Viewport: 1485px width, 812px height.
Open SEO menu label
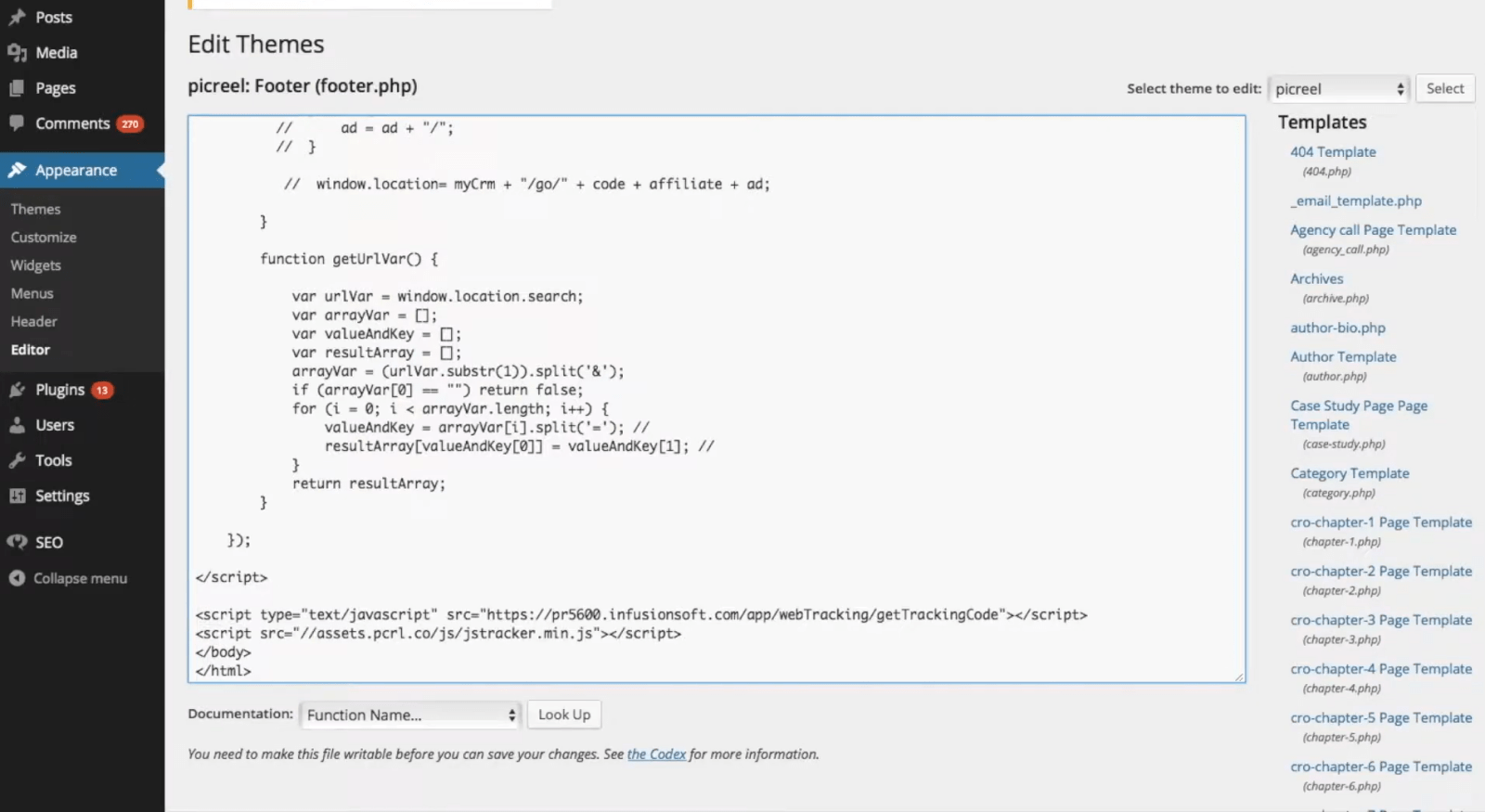tap(49, 542)
